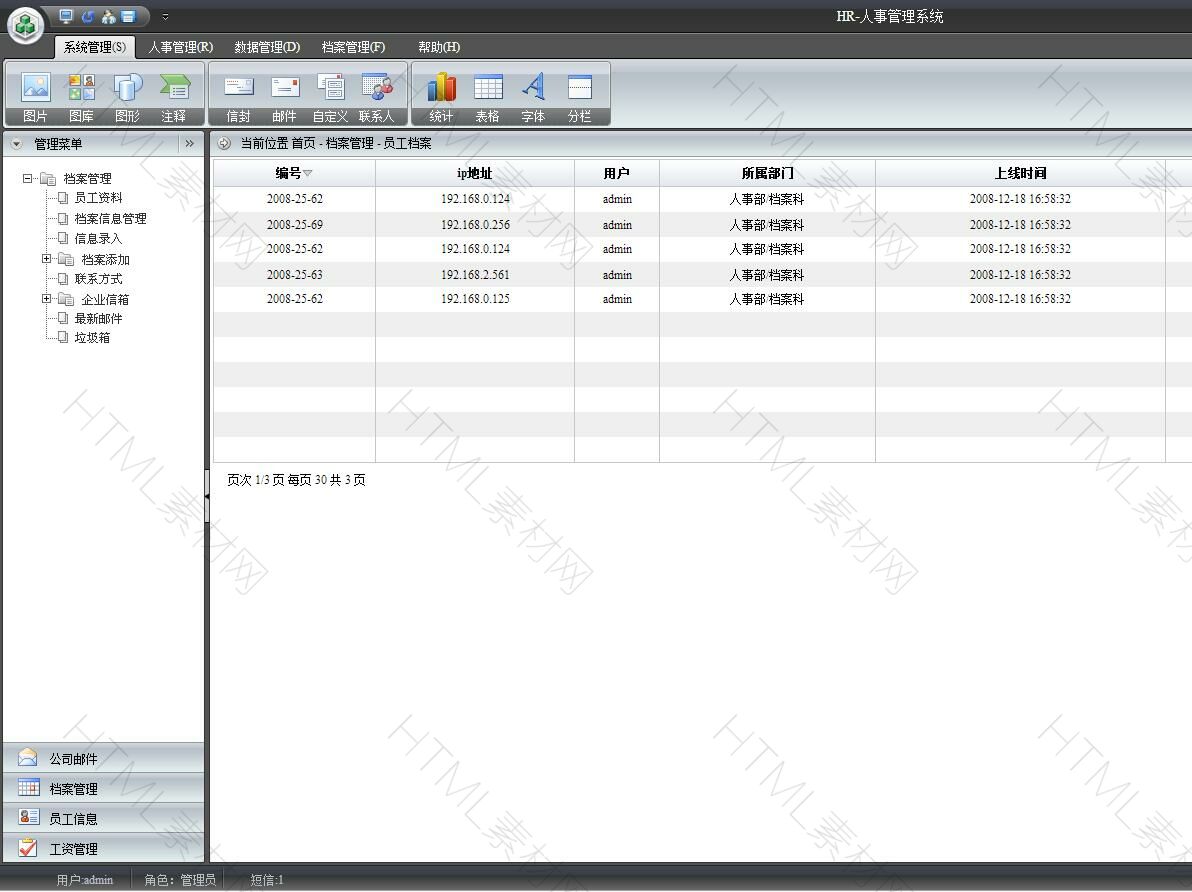Select the 字体 (font) toolbar icon
1192x892 pixels.
point(533,89)
